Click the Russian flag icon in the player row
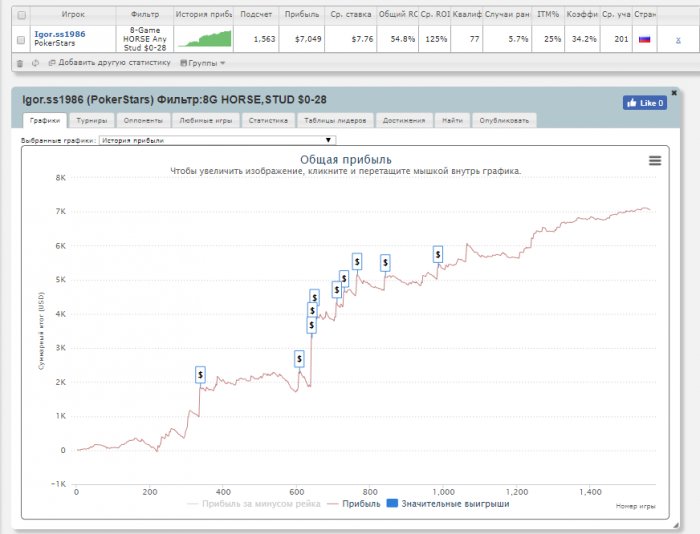 (x=644, y=39)
